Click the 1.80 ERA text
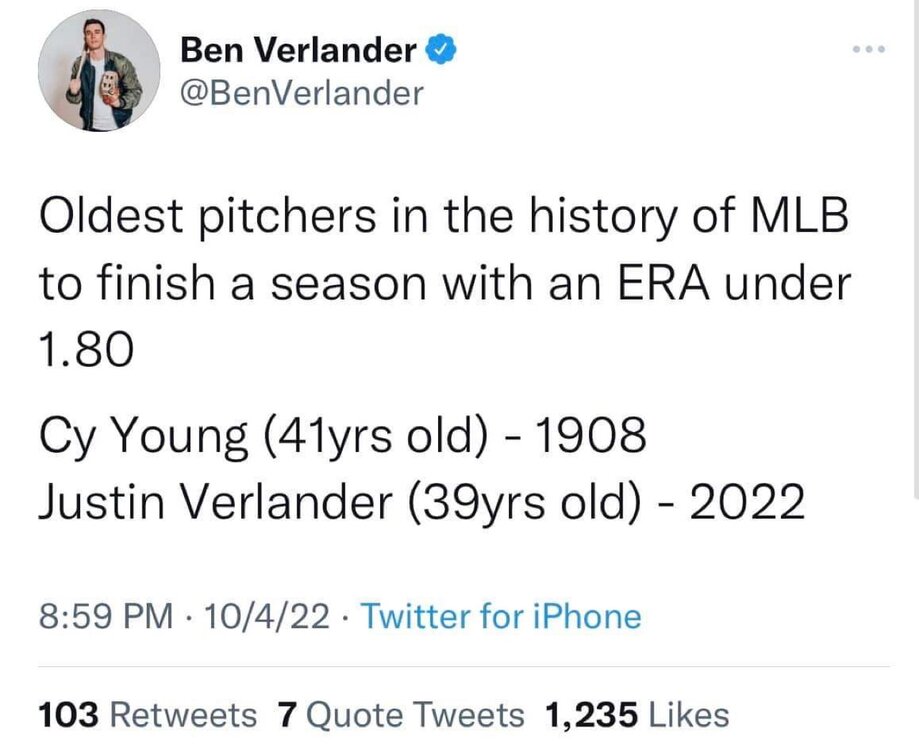The height and width of the screenshot is (750, 919). (86, 350)
